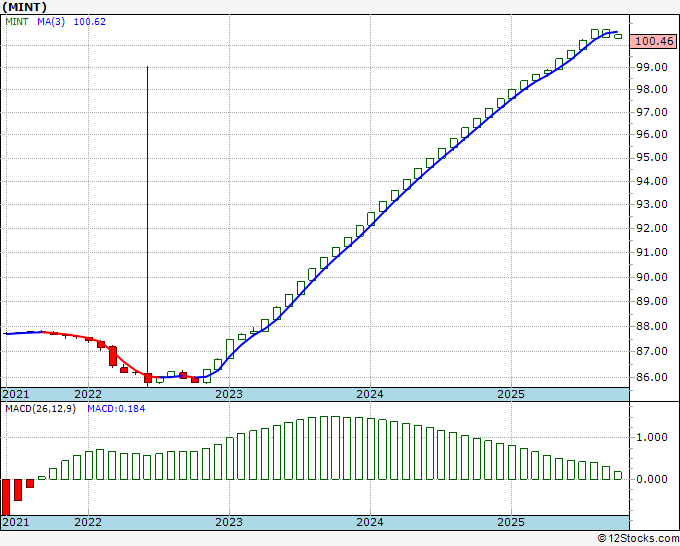Click the 91.00 price axis label
The width and height of the screenshot is (680, 546).
(x=651, y=252)
